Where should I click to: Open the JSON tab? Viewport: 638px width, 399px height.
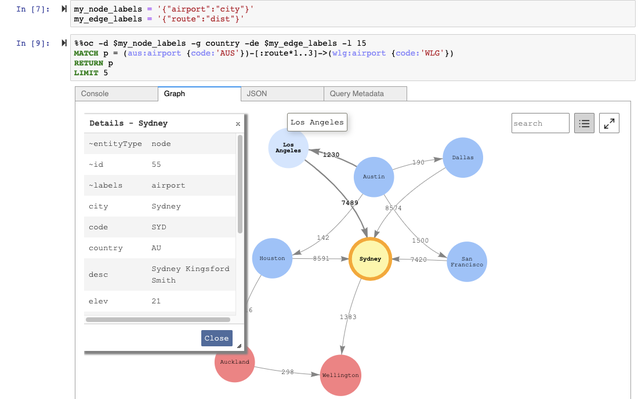tap(282, 94)
